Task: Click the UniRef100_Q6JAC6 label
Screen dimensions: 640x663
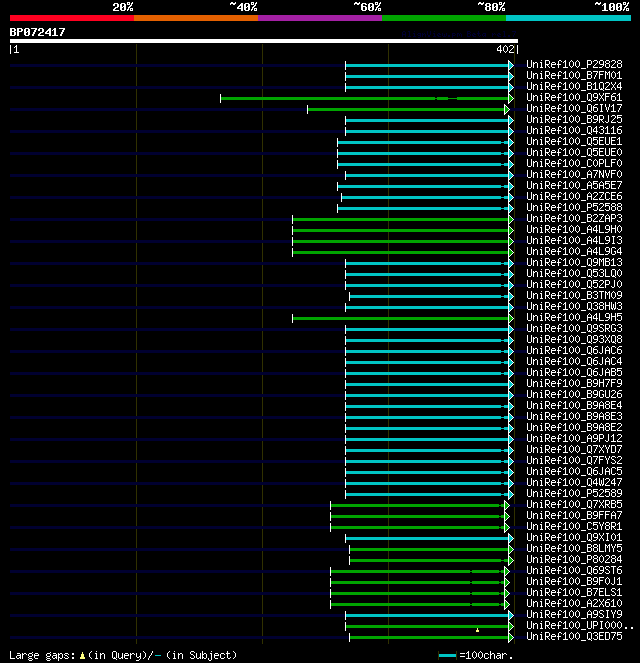Action: point(574,350)
